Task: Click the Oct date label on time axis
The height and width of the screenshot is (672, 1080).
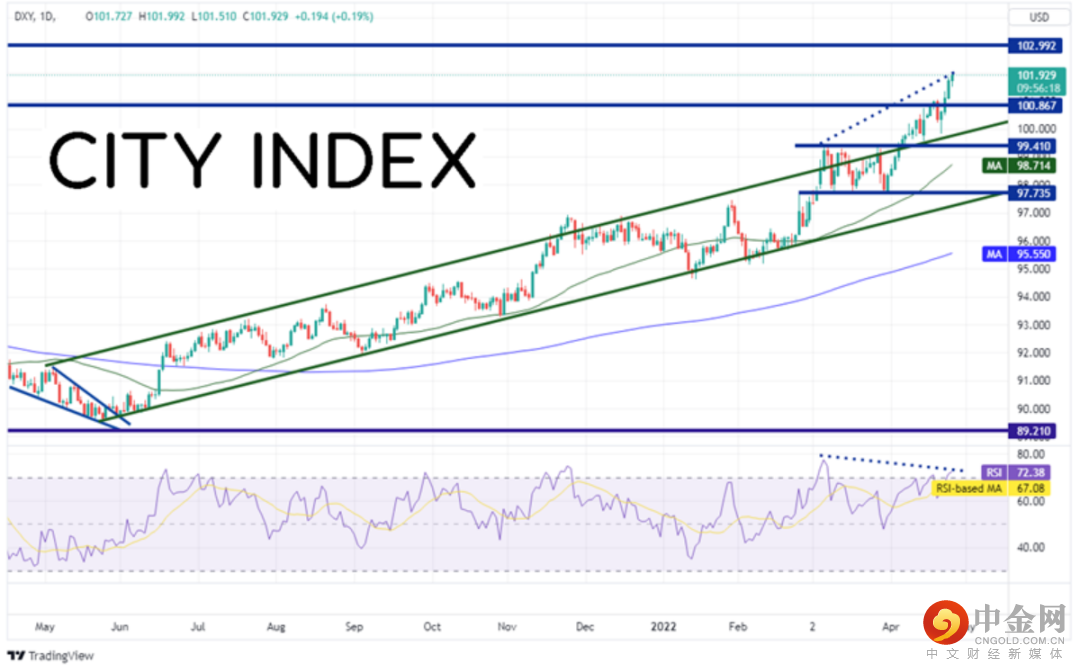Action: tap(432, 627)
